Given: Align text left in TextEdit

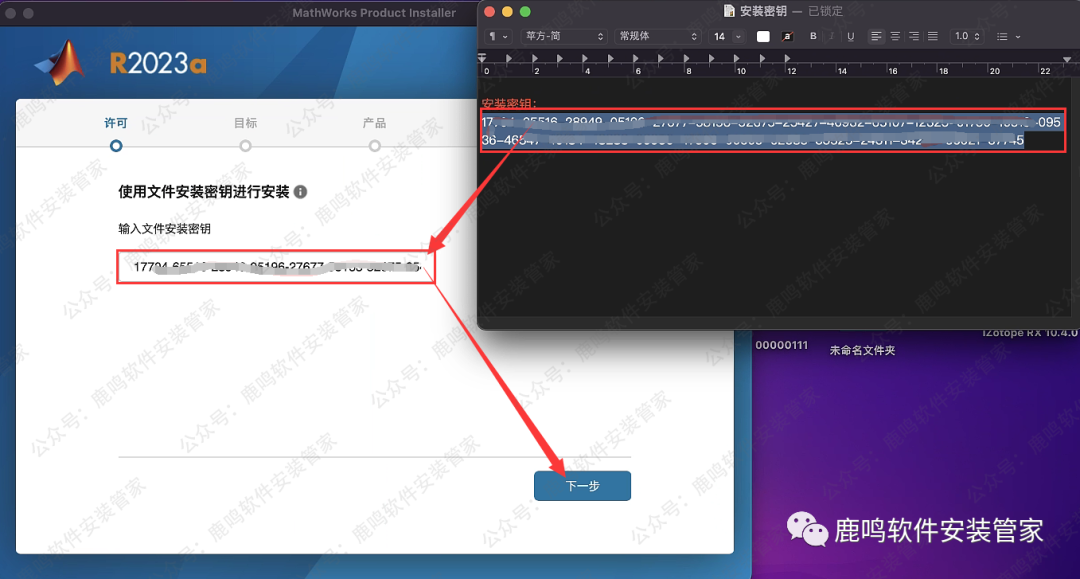Looking at the screenshot, I should (x=876, y=36).
